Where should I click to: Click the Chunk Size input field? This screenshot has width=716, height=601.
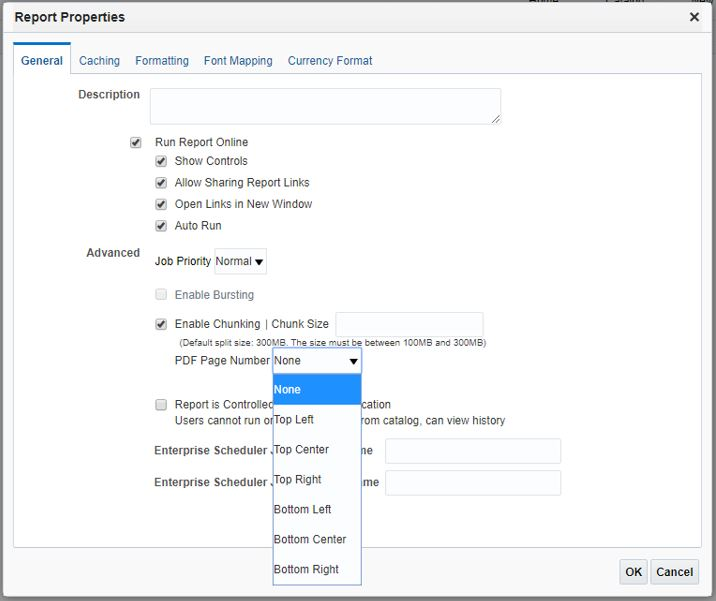(x=409, y=324)
